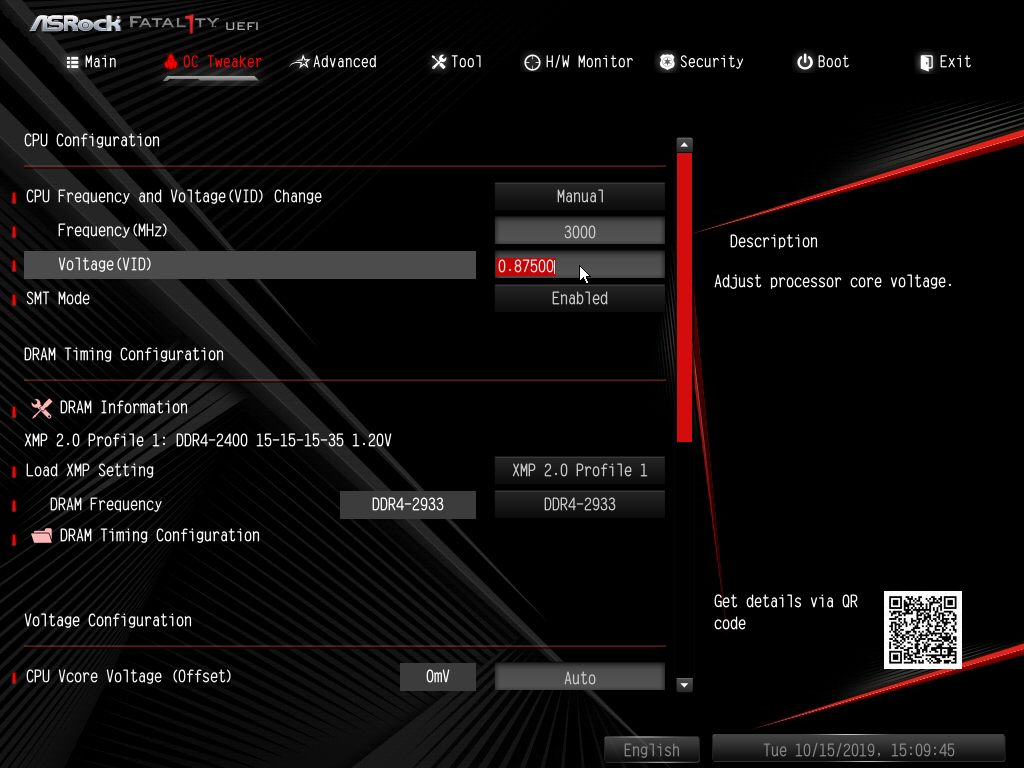Image resolution: width=1024 pixels, height=768 pixels.
Task: Expand DRAM Timing Configuration folder
Action: 41,536
